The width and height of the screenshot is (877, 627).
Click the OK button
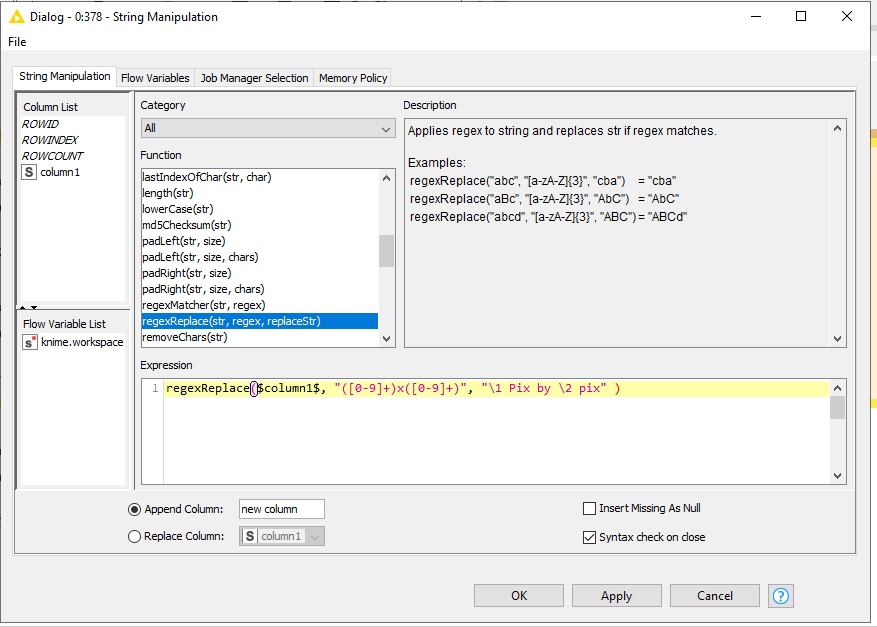[x=518, y=596]
